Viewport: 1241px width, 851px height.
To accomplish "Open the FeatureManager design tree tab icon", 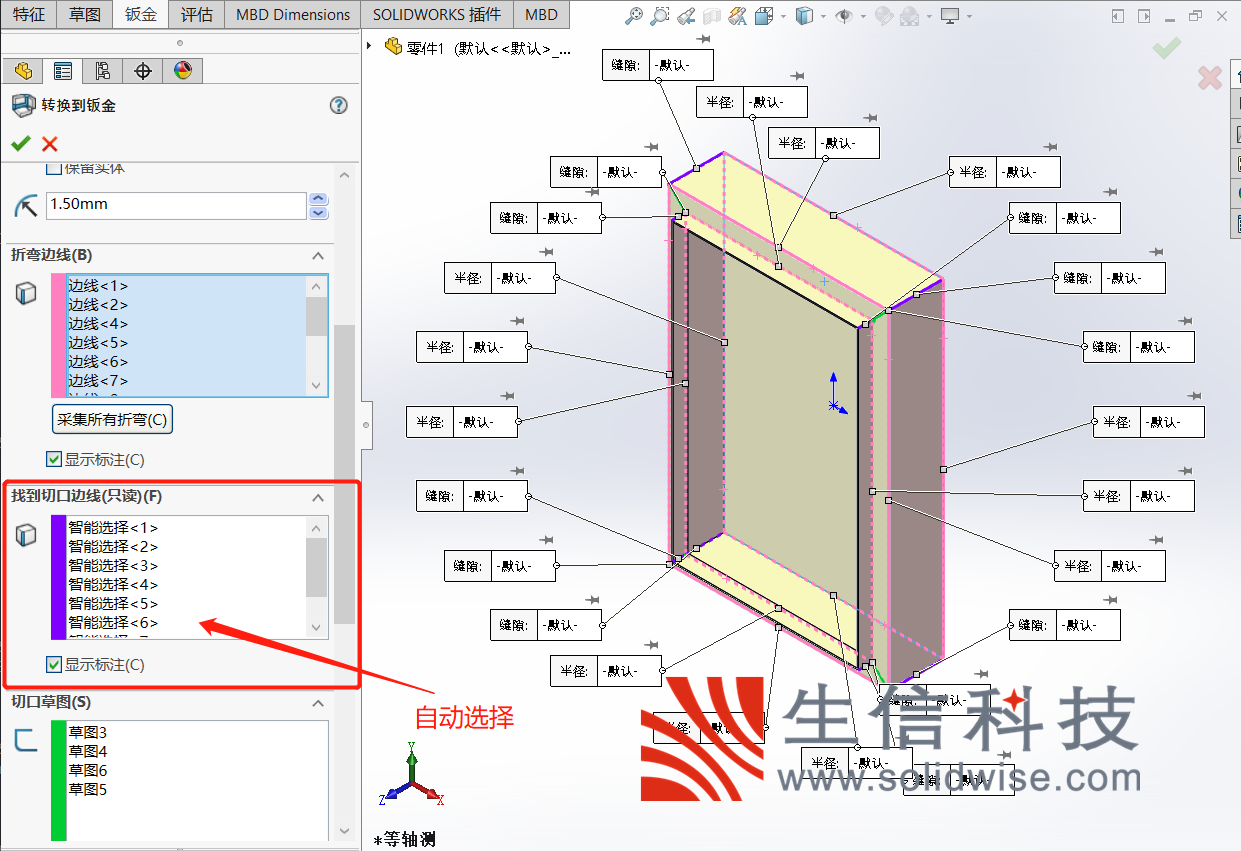I will coord(23,71).
